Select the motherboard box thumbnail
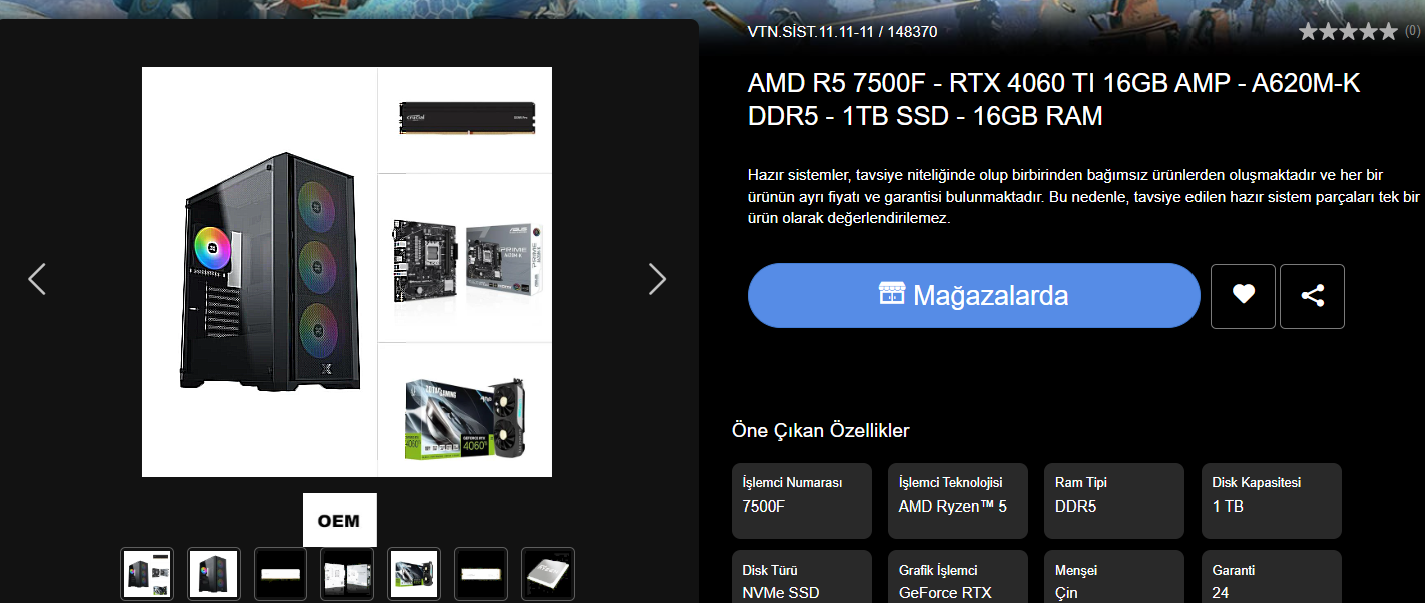The image size is (1425, 603). pyautogui.click(x=347, y=574)
